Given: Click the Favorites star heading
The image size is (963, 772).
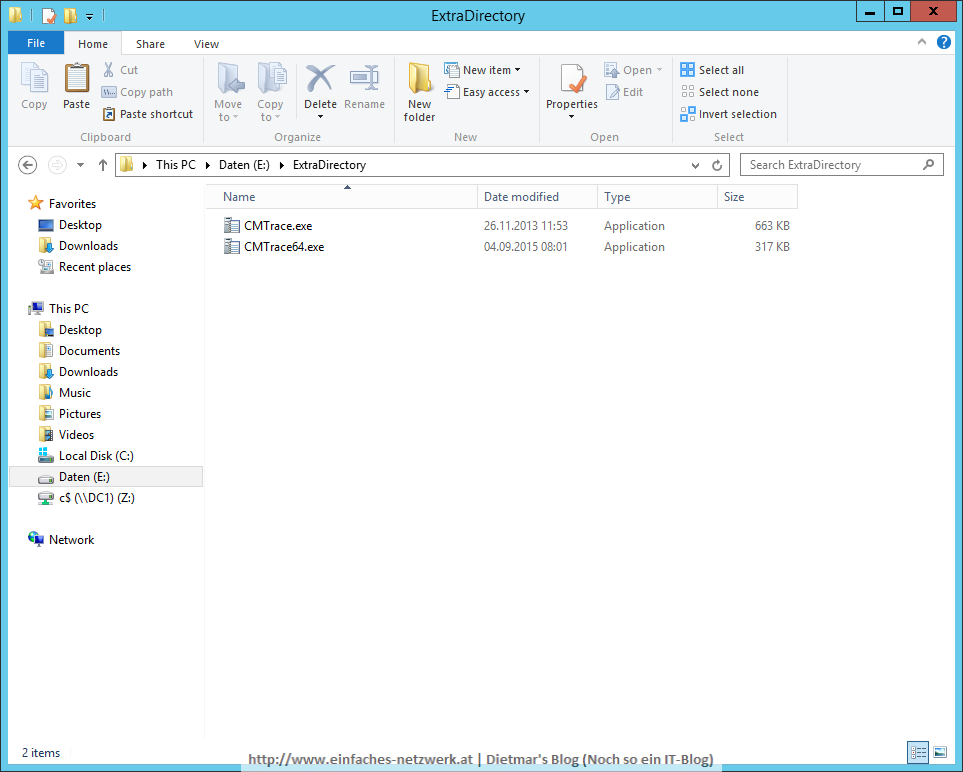Looking at the screenshot, I should [62, 203].
